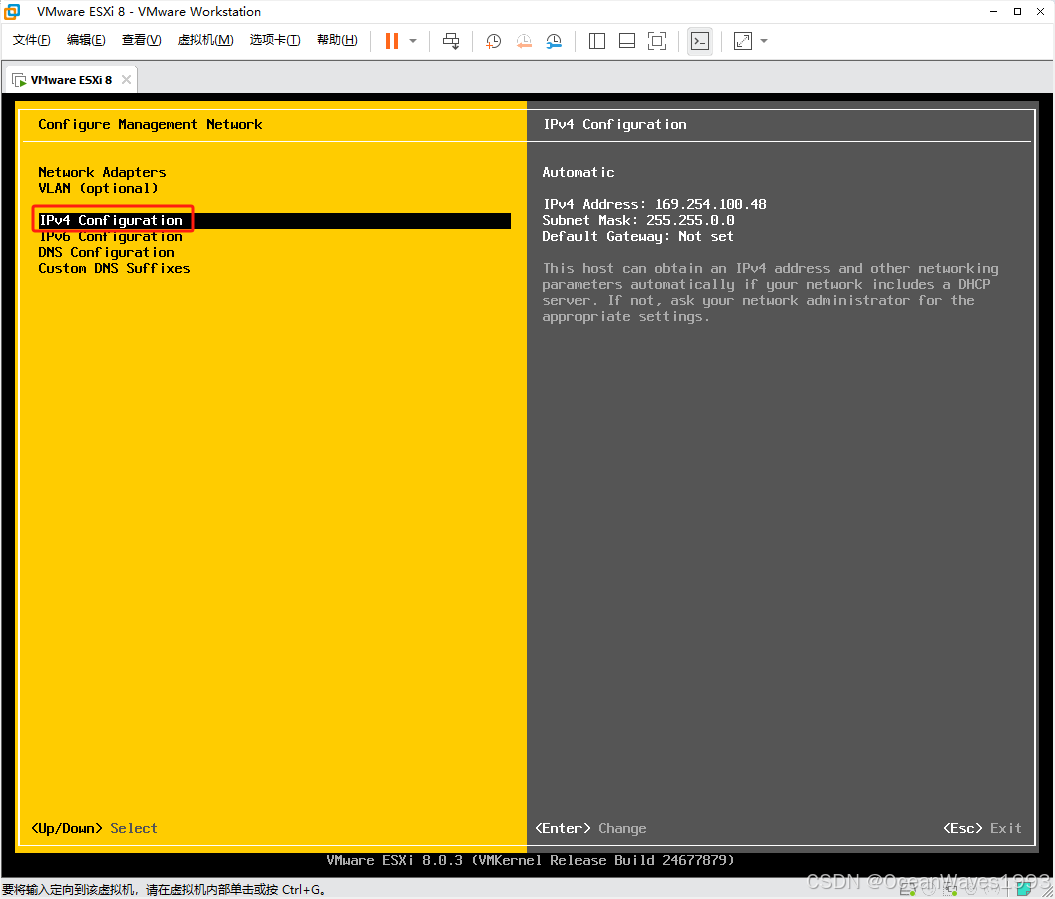
Task: Click the <Esc> Exit hint
Action: click(982, 828)
